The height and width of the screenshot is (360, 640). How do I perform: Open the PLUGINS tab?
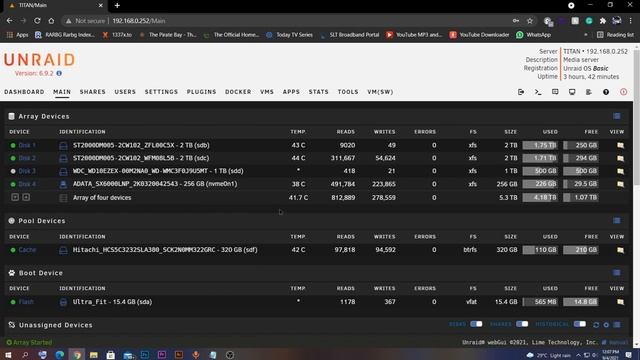pyautogui.click(x=201, y=92)
